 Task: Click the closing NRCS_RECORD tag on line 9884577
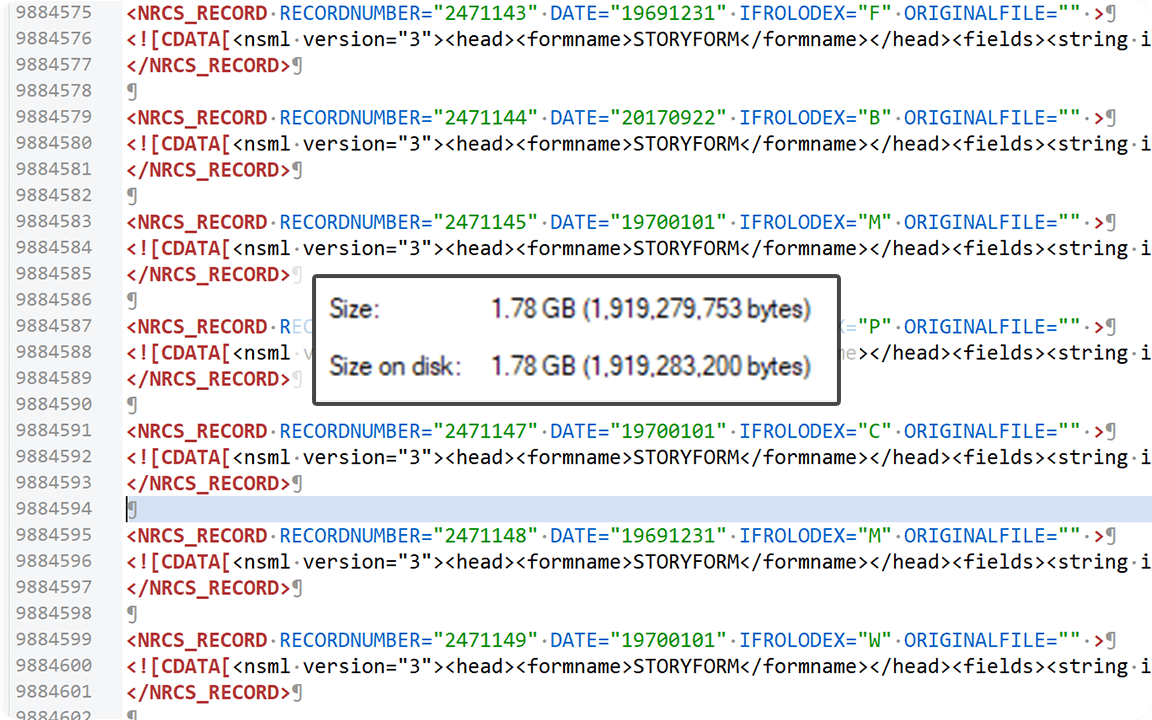coord(208,66)
